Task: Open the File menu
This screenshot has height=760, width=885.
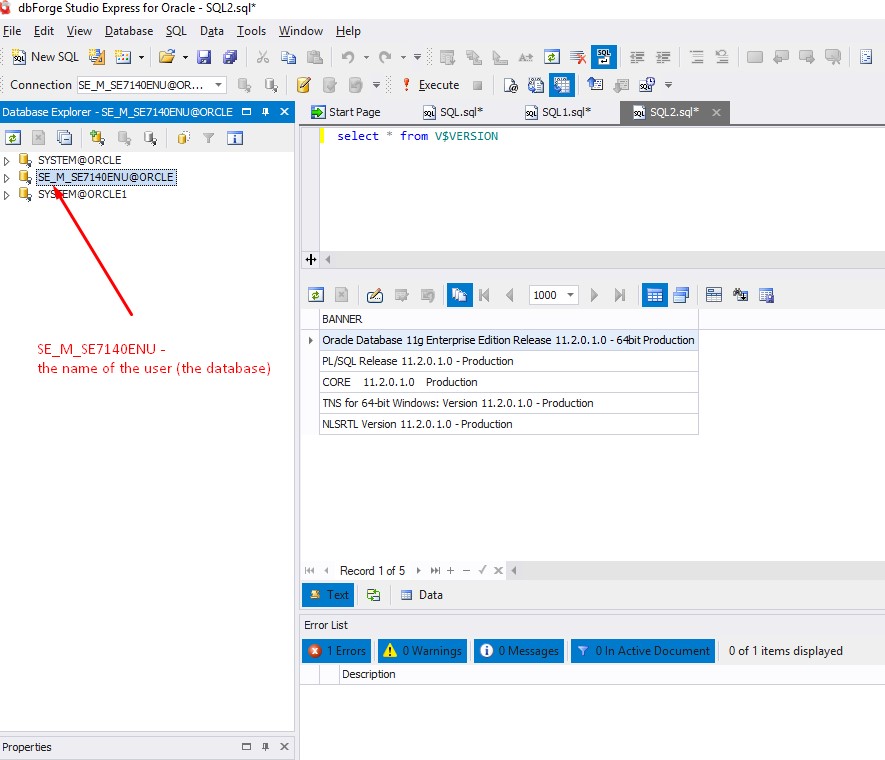Action: (12, 31)
